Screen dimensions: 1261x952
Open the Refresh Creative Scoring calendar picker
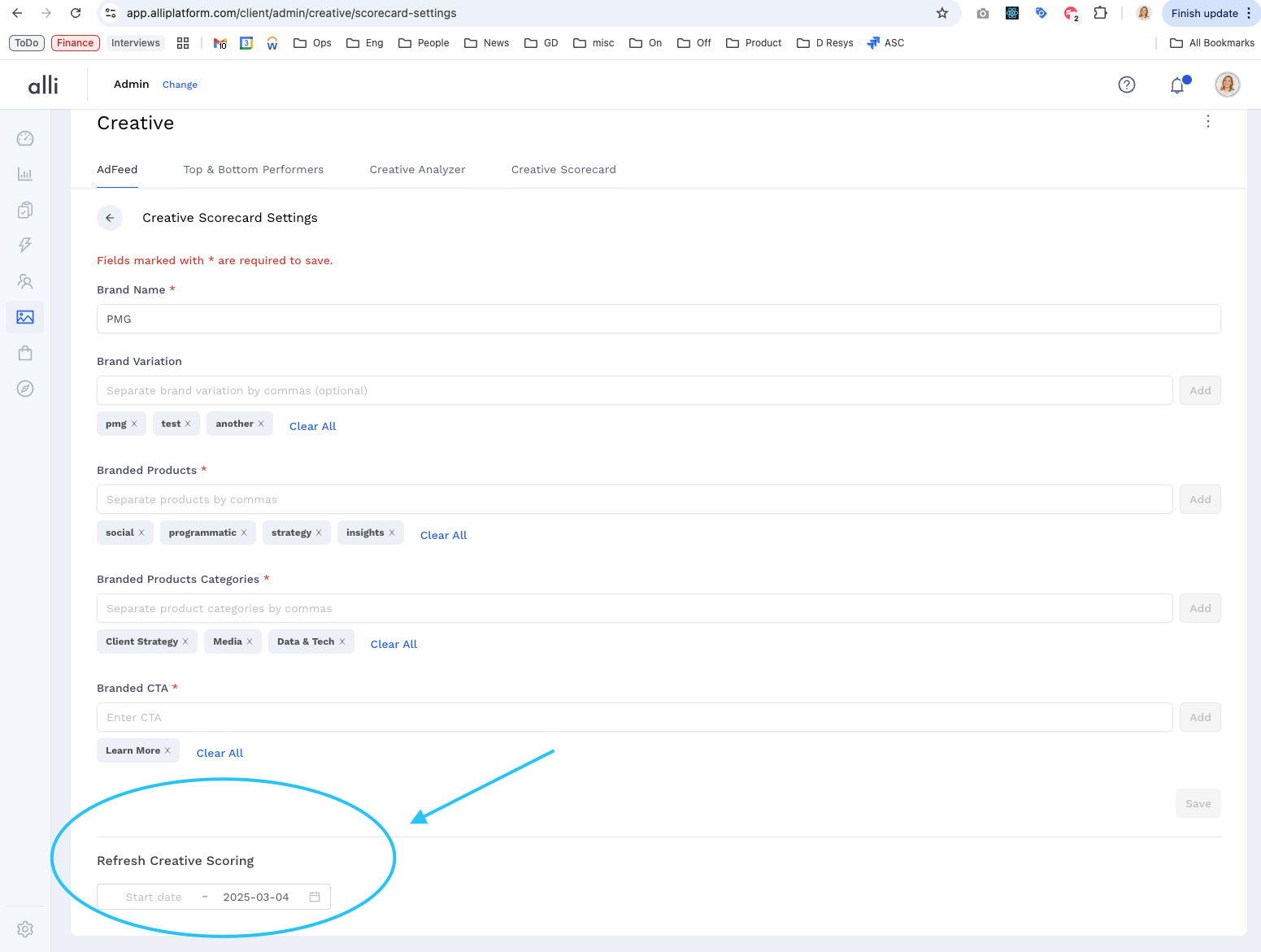pos(315,897)
